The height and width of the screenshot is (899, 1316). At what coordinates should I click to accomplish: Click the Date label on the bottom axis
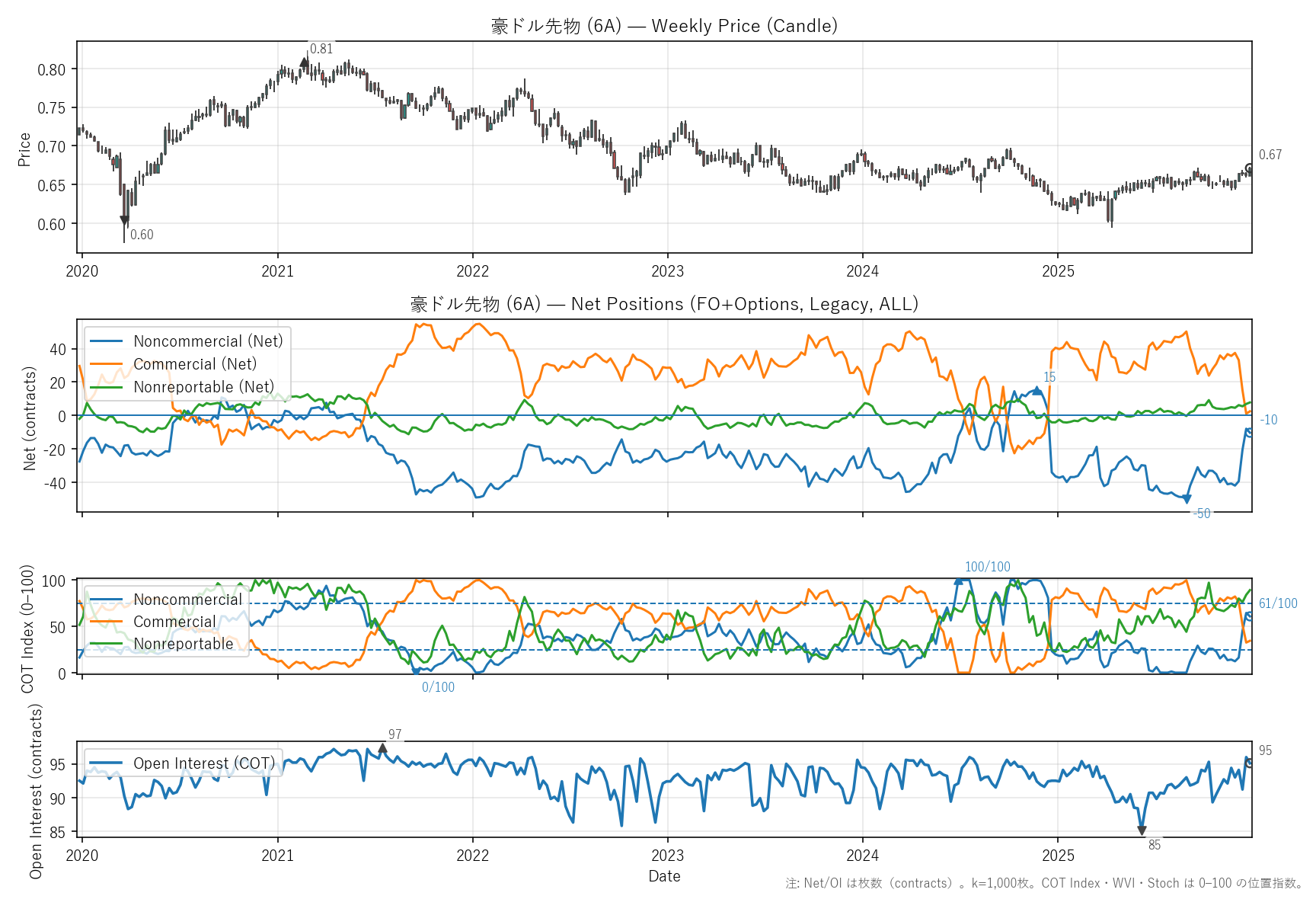tap(664, 876)
